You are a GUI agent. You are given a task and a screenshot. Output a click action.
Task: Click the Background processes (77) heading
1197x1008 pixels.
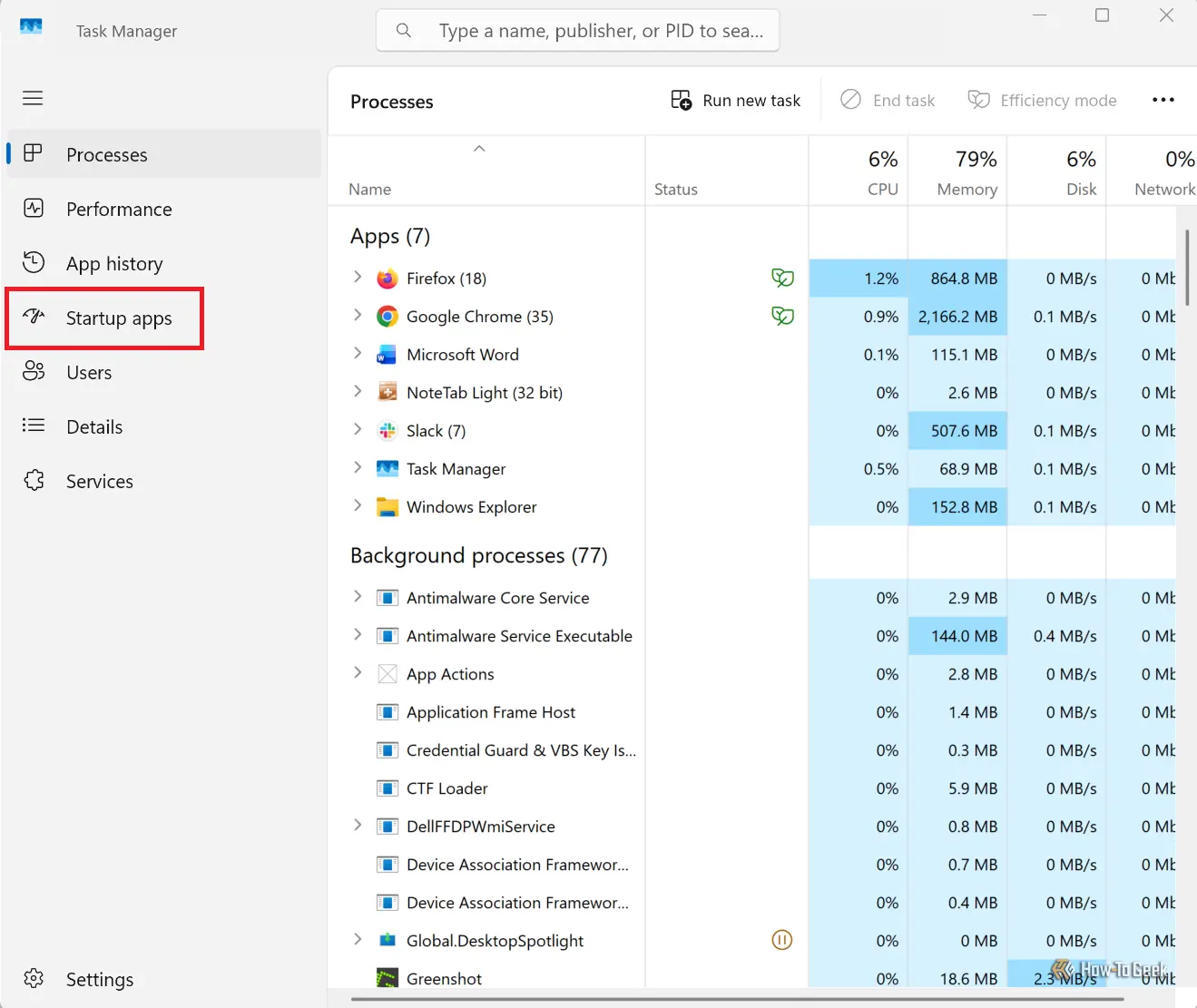coord(478,555)
